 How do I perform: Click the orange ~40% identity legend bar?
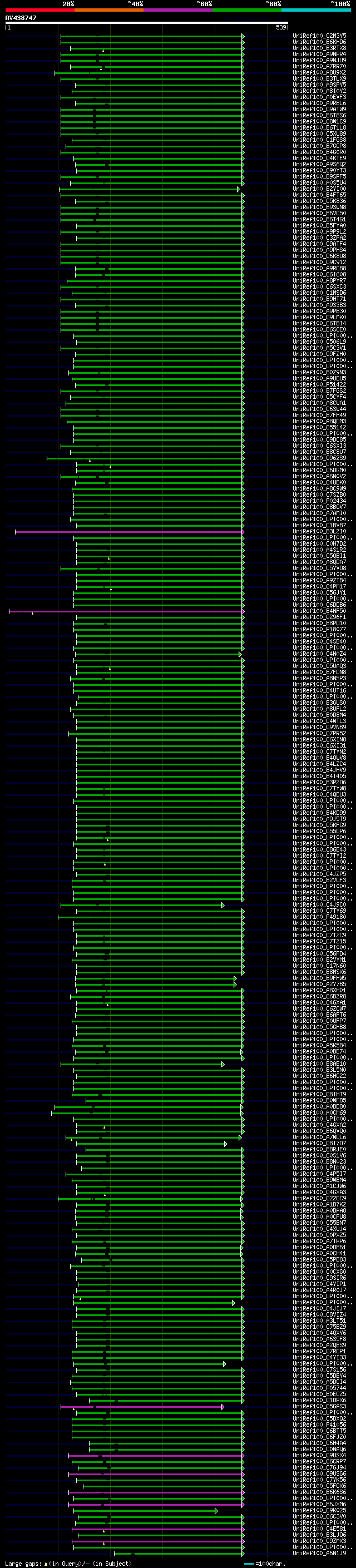109,10
